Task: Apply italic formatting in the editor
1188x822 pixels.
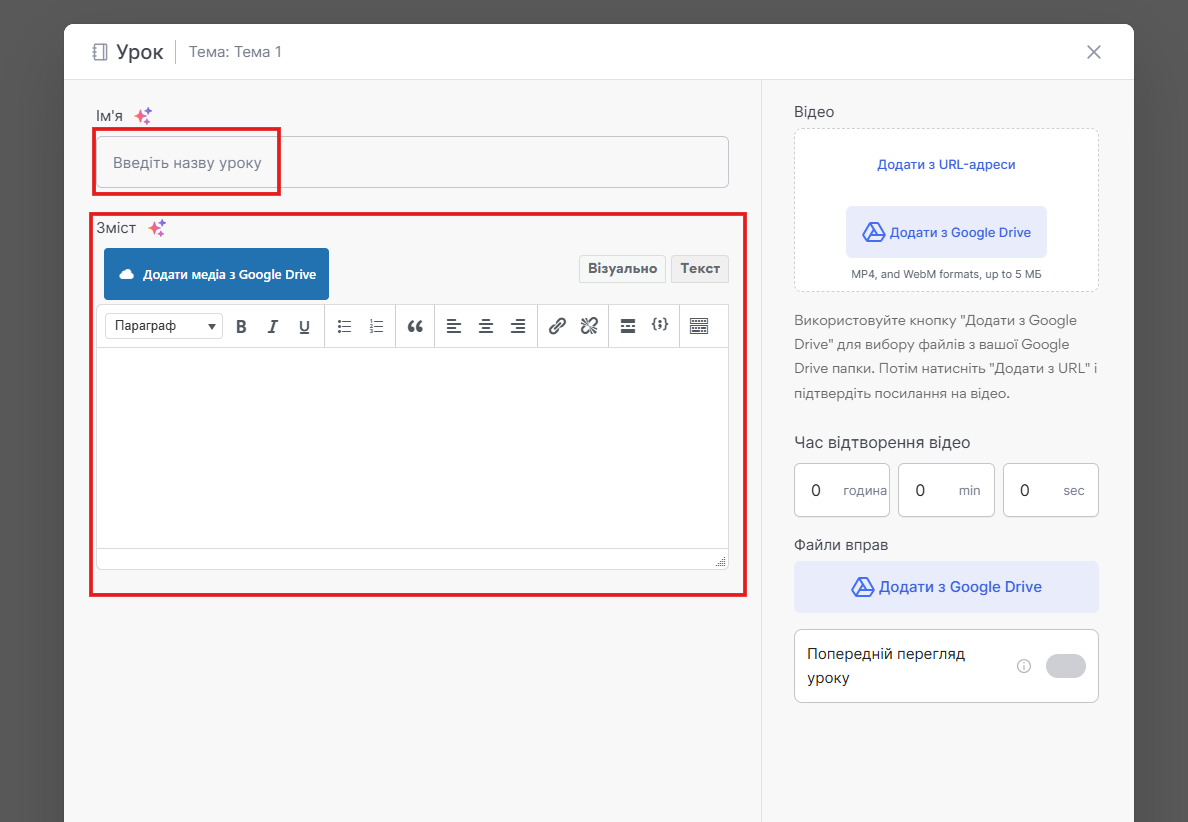Action: [272, 326]
